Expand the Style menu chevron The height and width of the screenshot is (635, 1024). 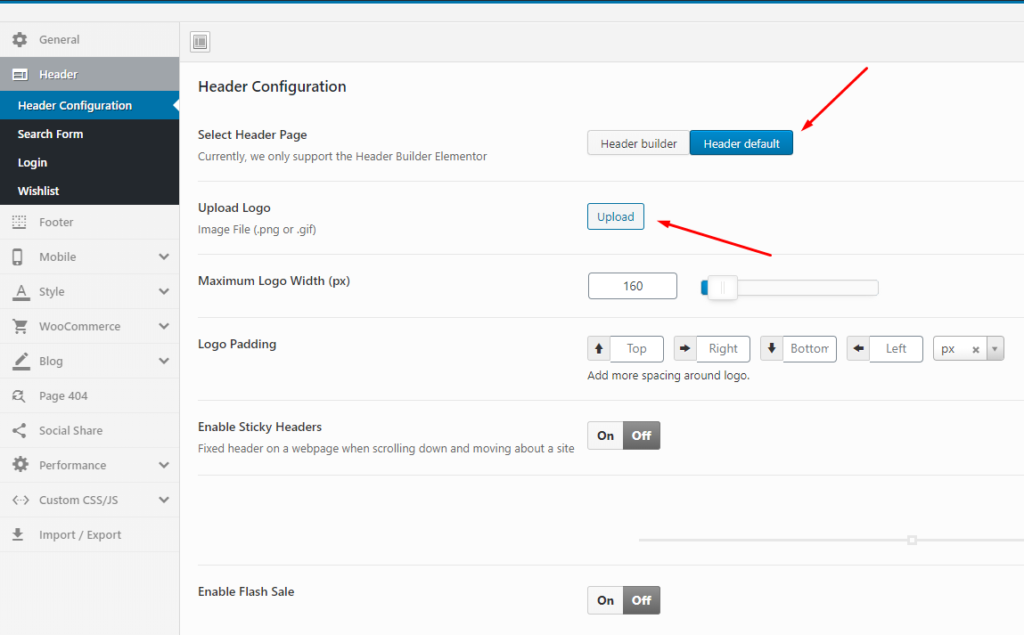[x=164, y=291]
